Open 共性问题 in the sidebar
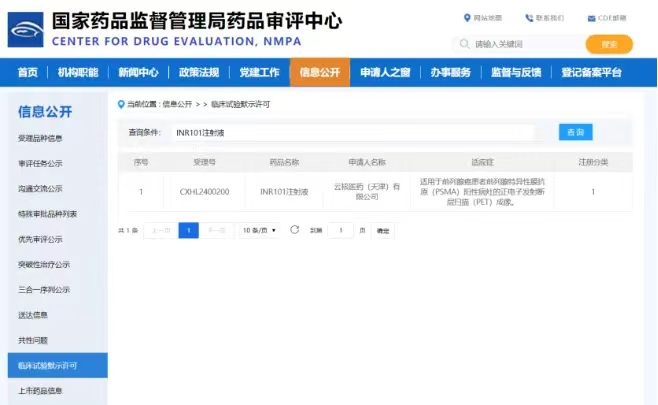 (33, 340)
